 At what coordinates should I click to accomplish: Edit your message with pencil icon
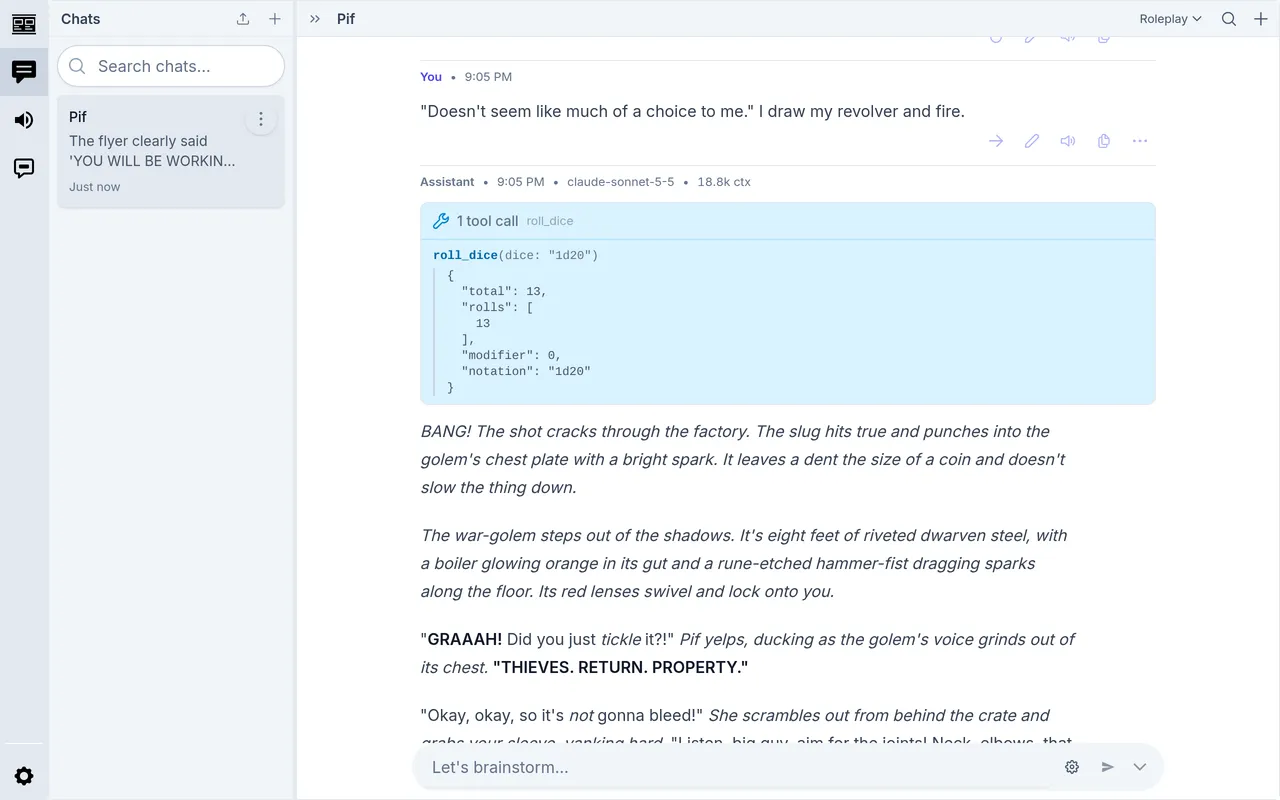pyautogui.click(x=1032, y=141)
